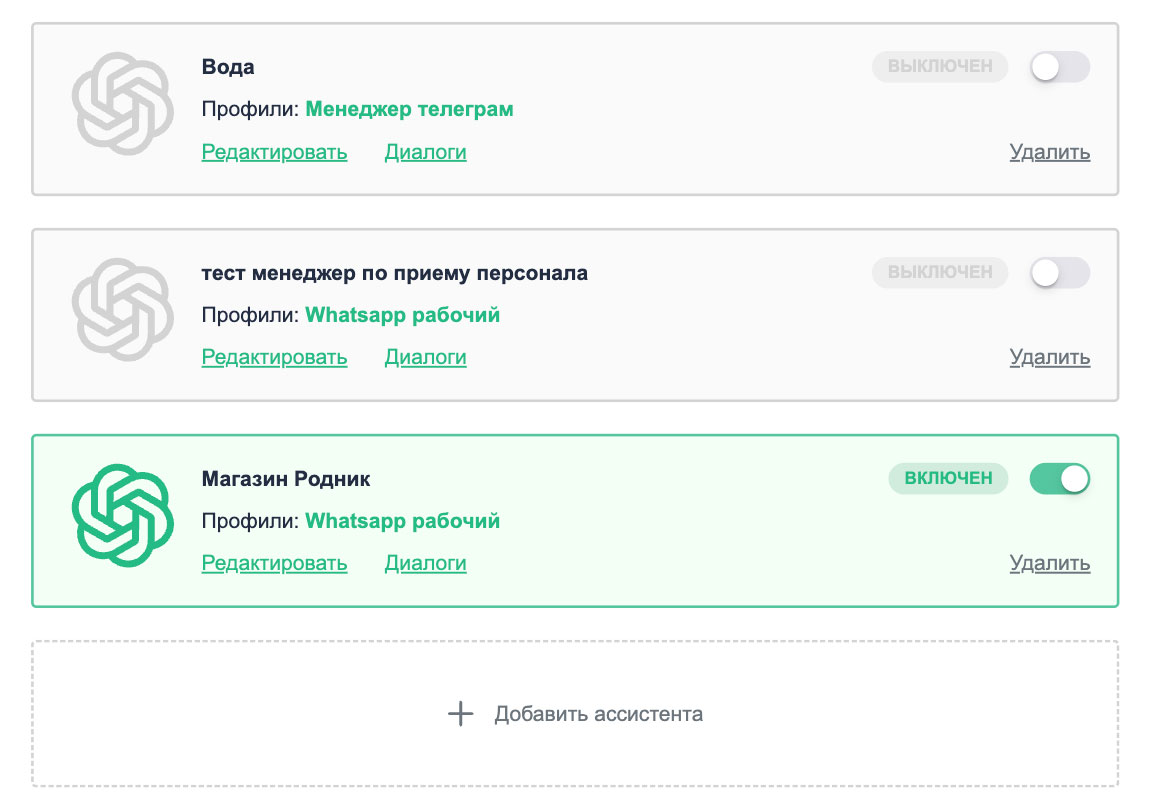Image resolution: width=1150 pixels, height=802 pixels.
Task: Click the gray icon for тест менеджер assistant
Action: (117, 310)
